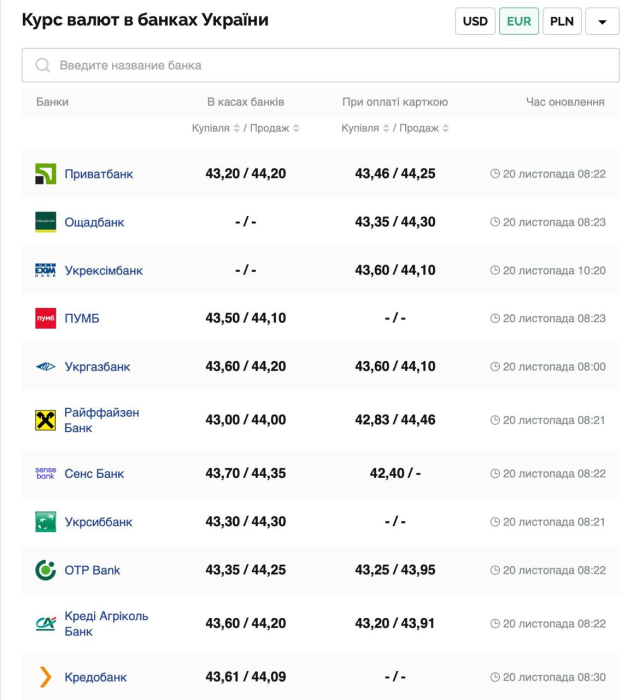Open the additional currencies dropdown arrow
634x700 pixels.
(602, 21)
